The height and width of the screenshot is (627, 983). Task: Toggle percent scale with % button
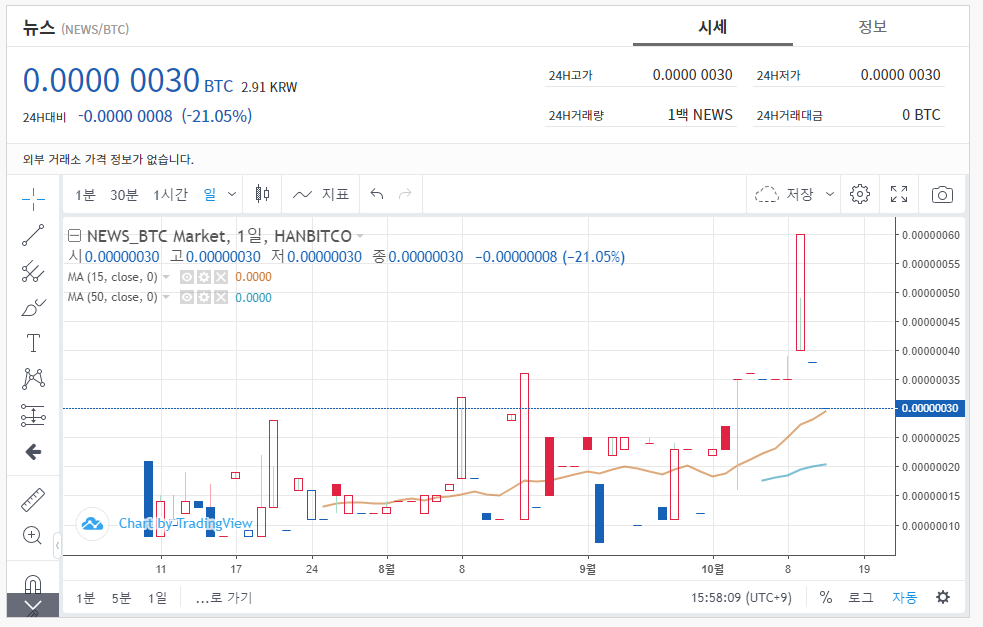[x=826, y=598]
